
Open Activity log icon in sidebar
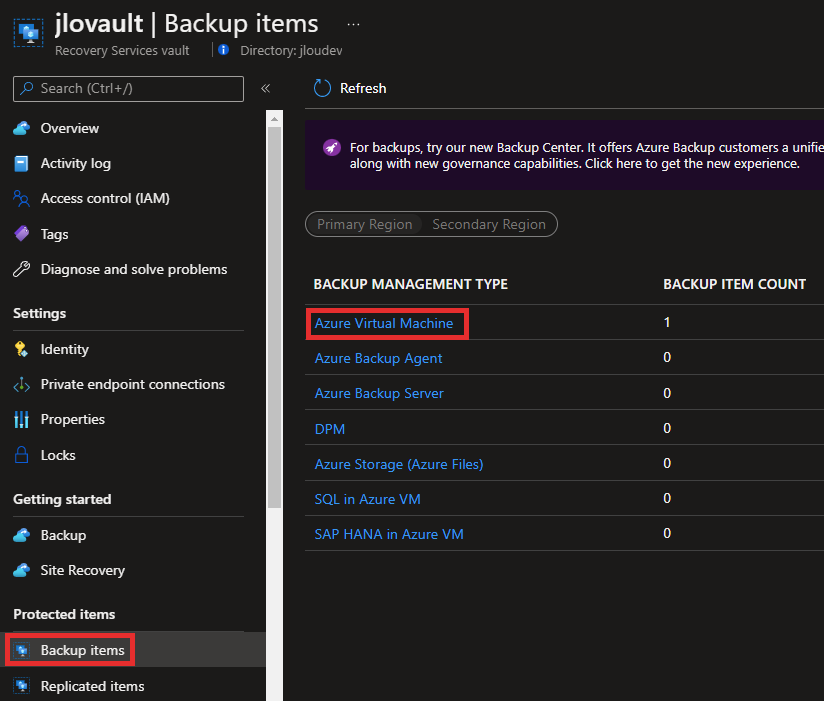(x=22, y=163)
